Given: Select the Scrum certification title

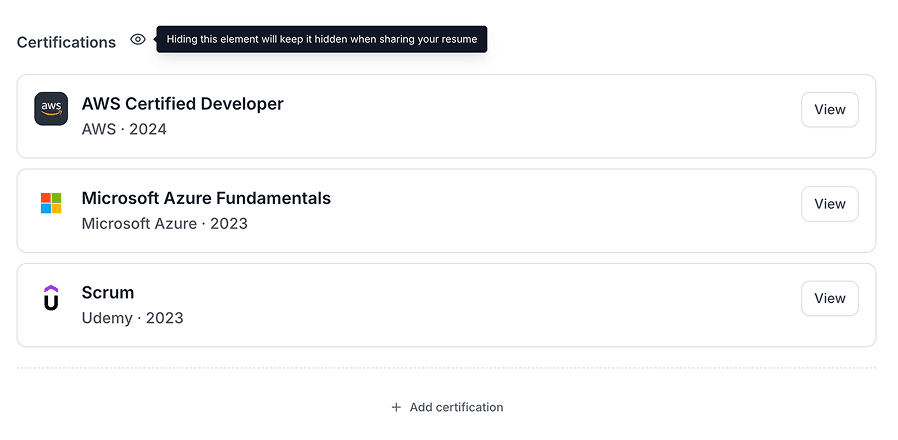Looking at the screenshot, I should [x=108, y=293].
